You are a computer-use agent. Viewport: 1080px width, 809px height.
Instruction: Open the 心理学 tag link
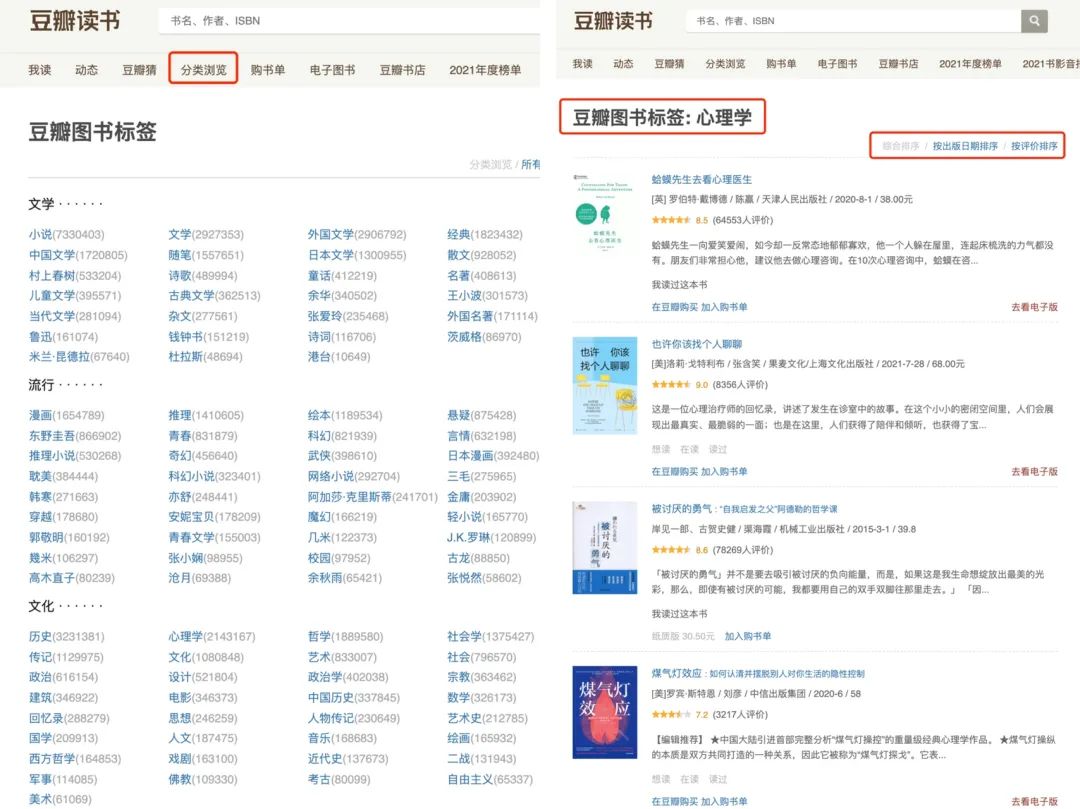[185, 636]
